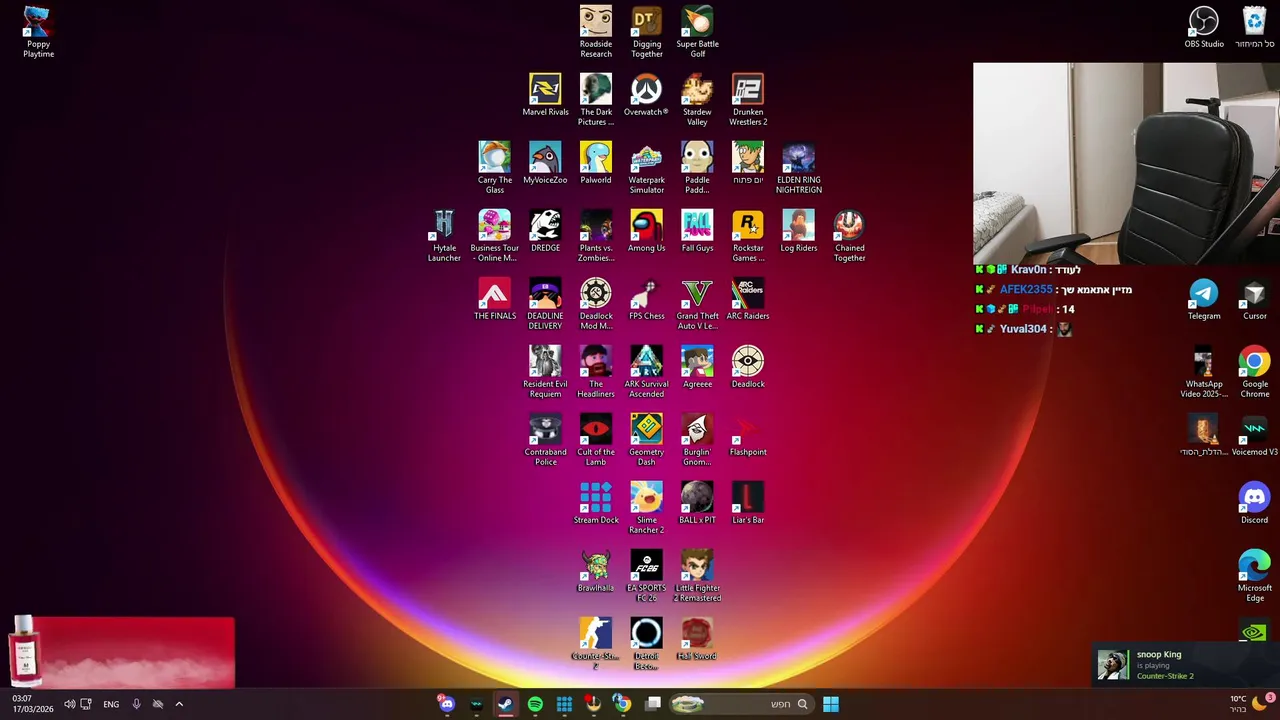Launch Among Us from the desktop
Image resolution: width=1280 pixels, height=720 pixels.
pyautogui.click(x=647, y=231)
